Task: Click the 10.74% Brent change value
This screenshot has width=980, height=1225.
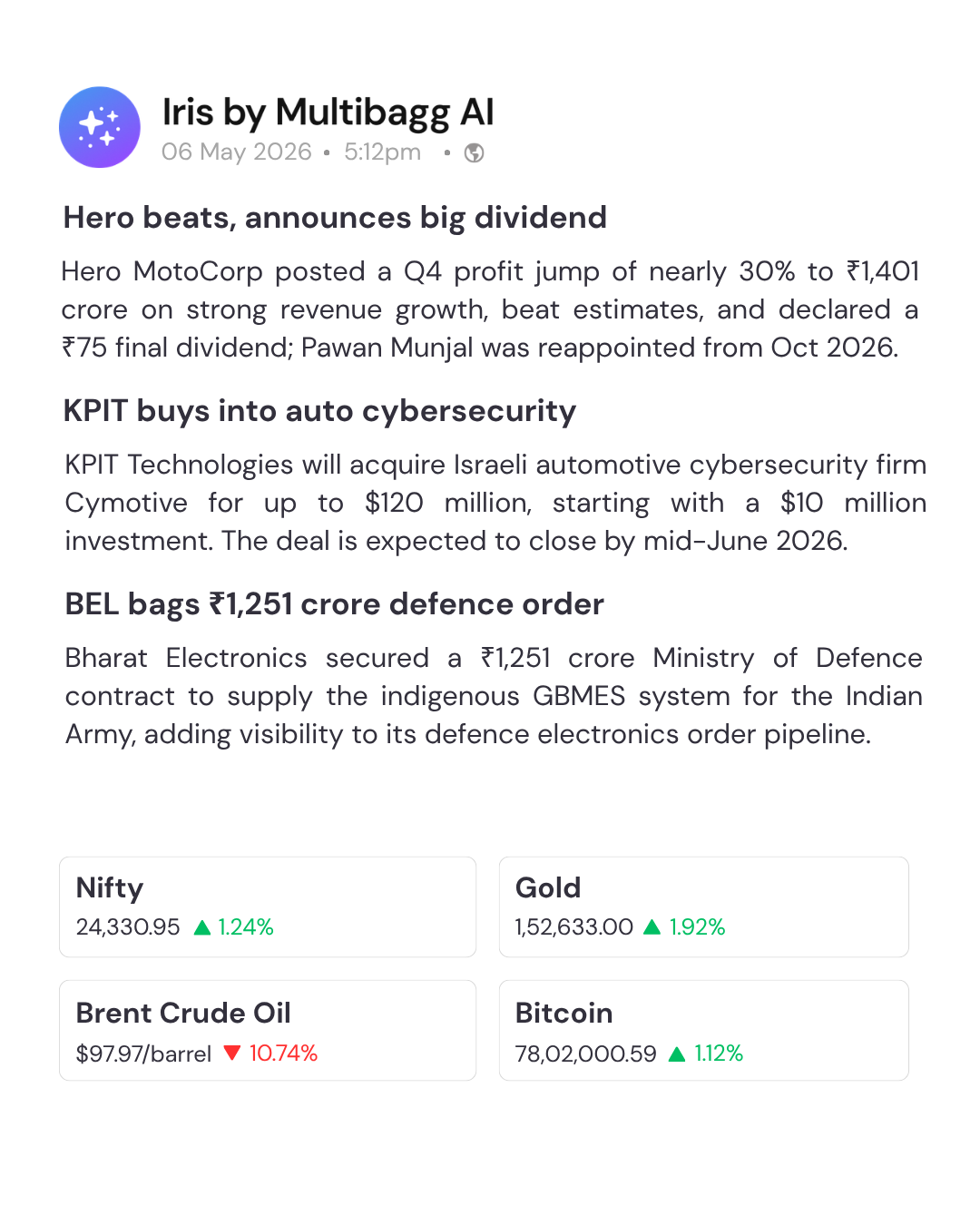Action: [283, 1053]
